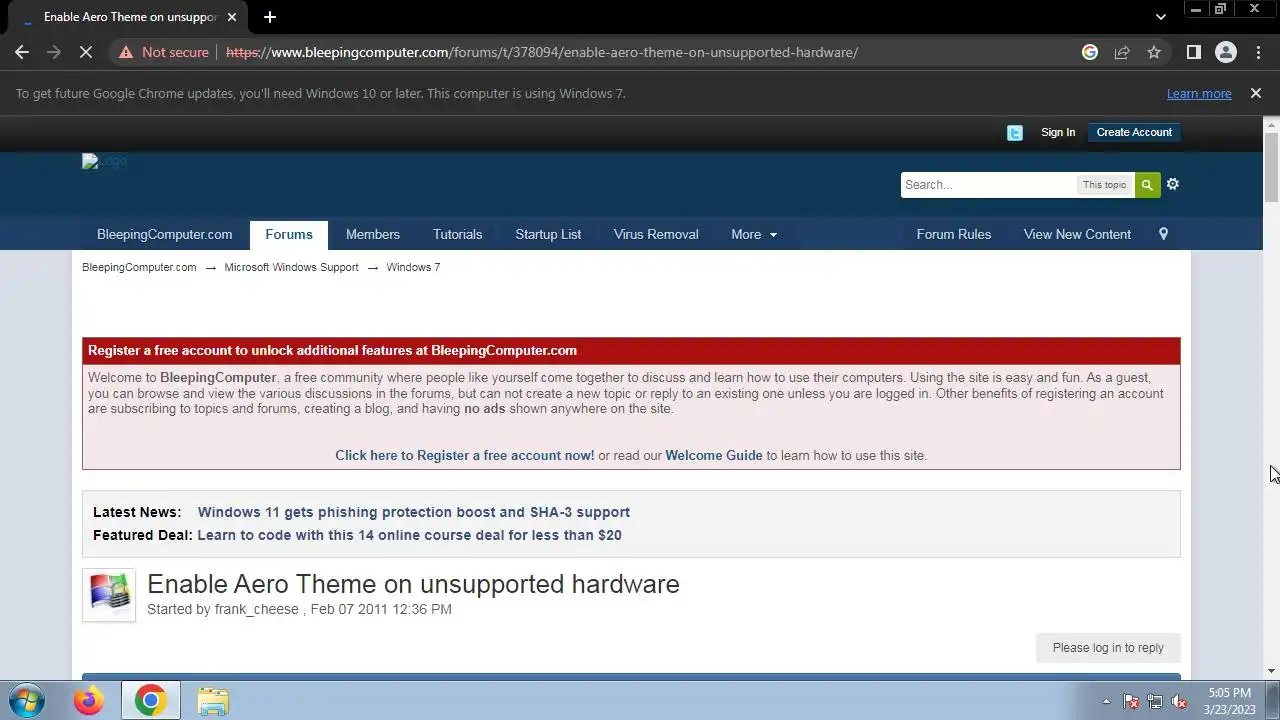1280x720 pixels.
Task: Open the Welcome Guide link
Action: [714, 455]
